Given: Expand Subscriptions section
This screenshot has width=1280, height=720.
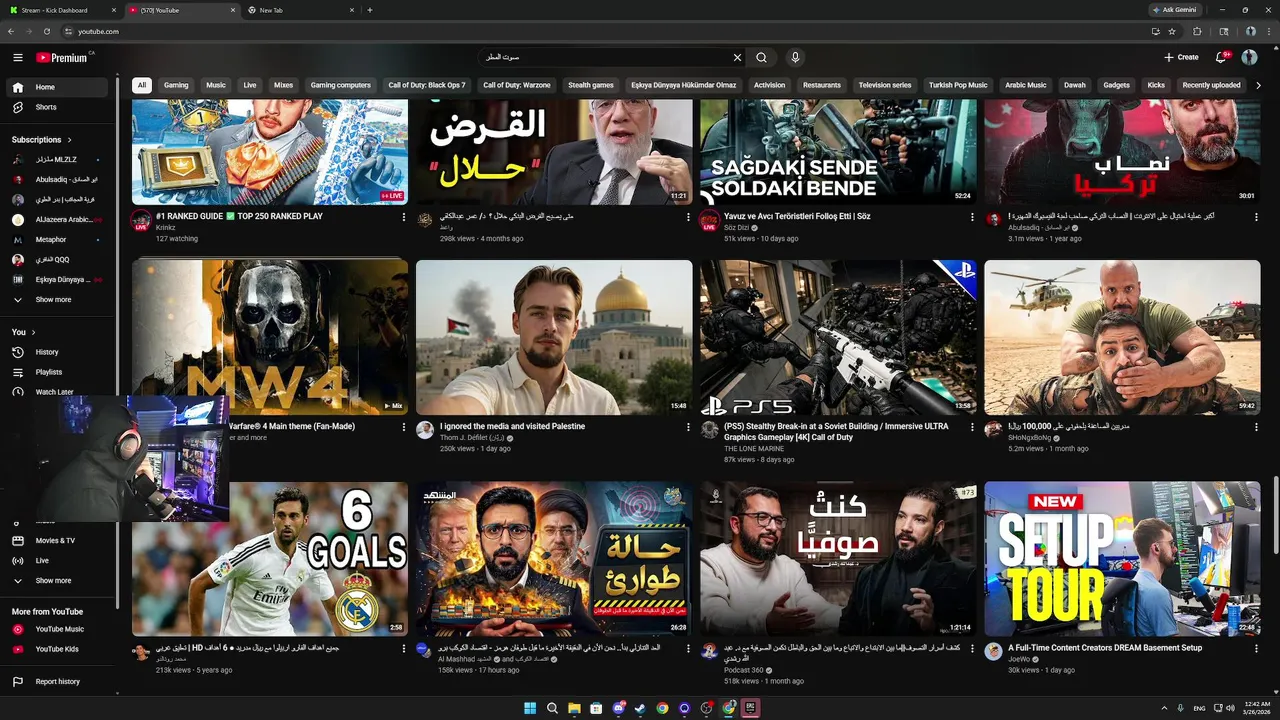Looking at the screenshot, I should (41, 140).
